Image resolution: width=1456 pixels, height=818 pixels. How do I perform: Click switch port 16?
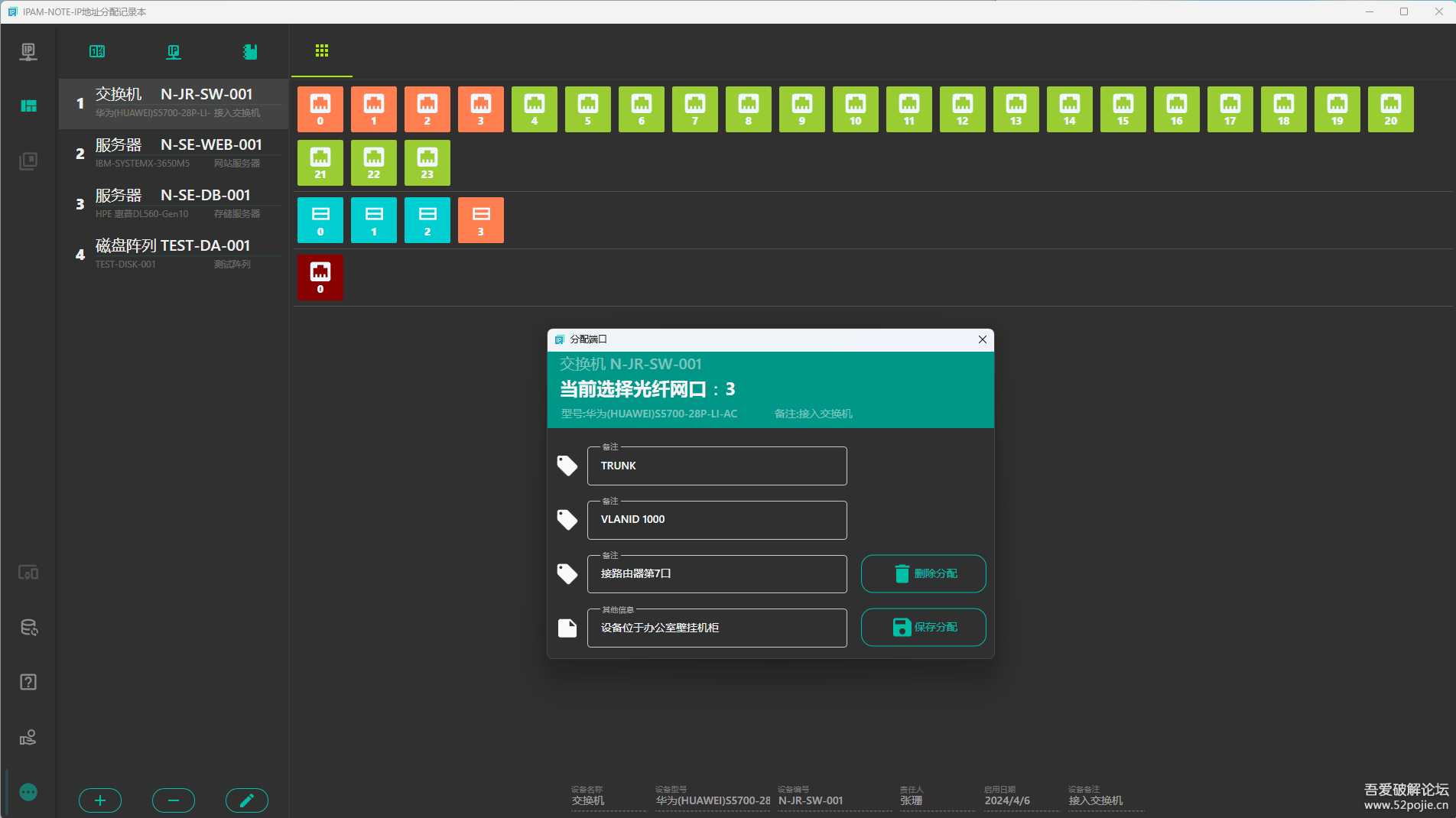1177,109
